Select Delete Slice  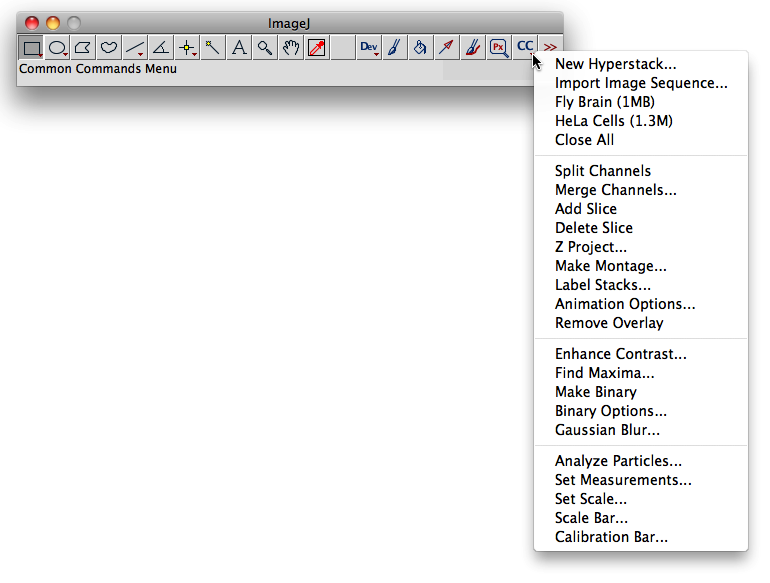pyautogui.click(x=641, y=228)
